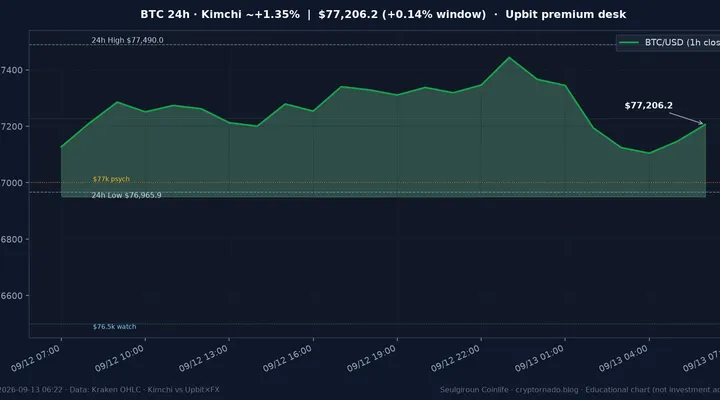Click the 7400 y-axis tick label
Screen dimensions: 720x400
pos(11,70)
